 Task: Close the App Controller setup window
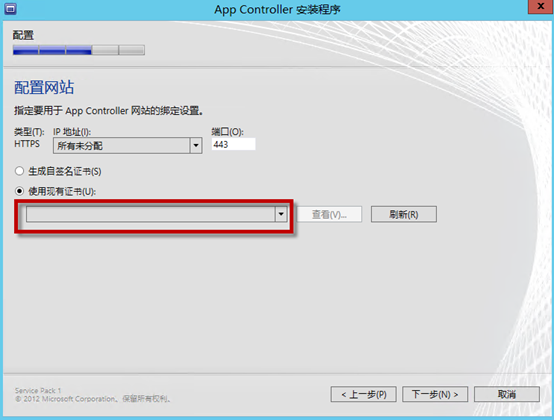[x=540, y=6]
